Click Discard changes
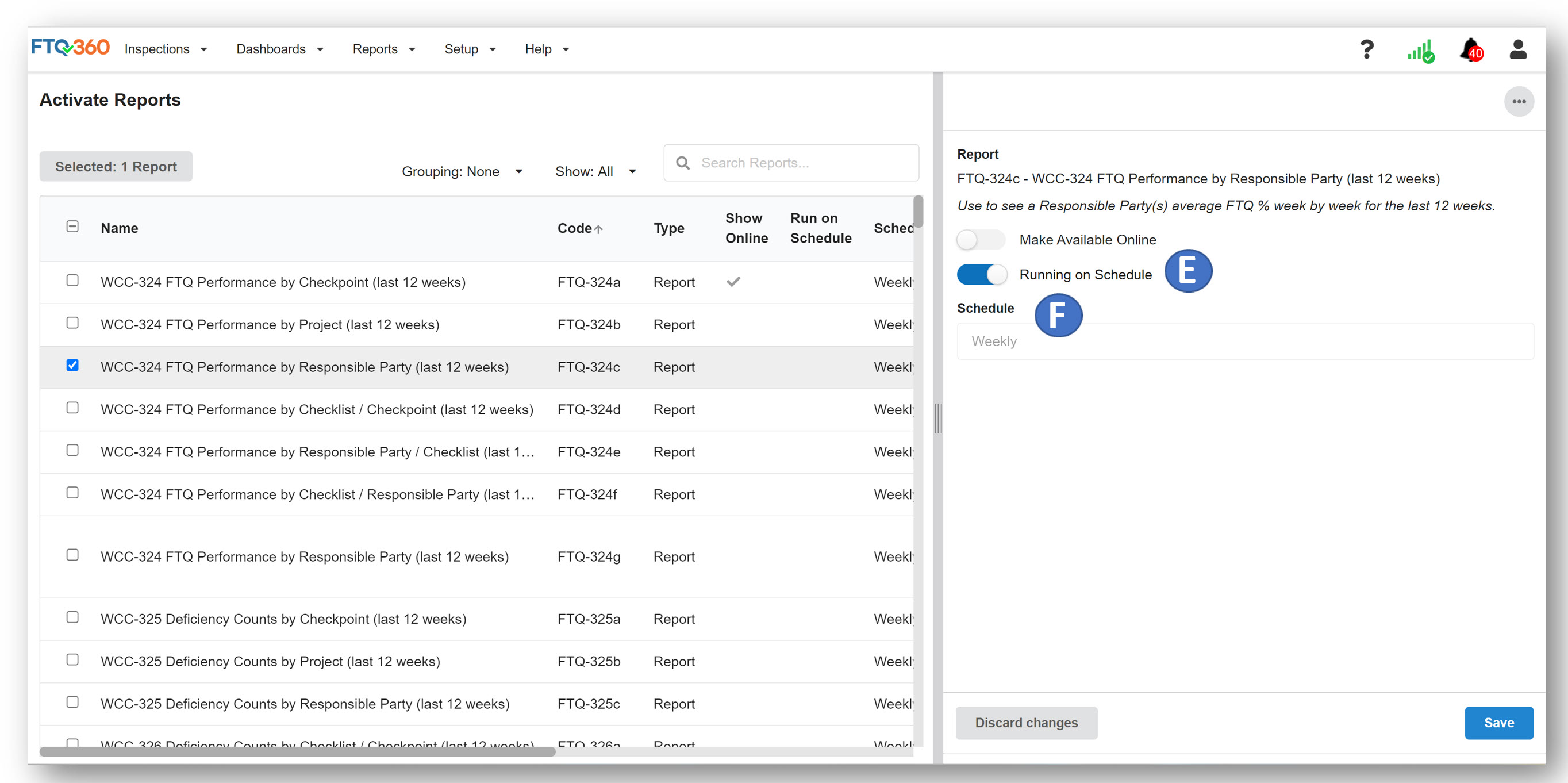This screenshot has width=1568, height=783. [1026, 723]
